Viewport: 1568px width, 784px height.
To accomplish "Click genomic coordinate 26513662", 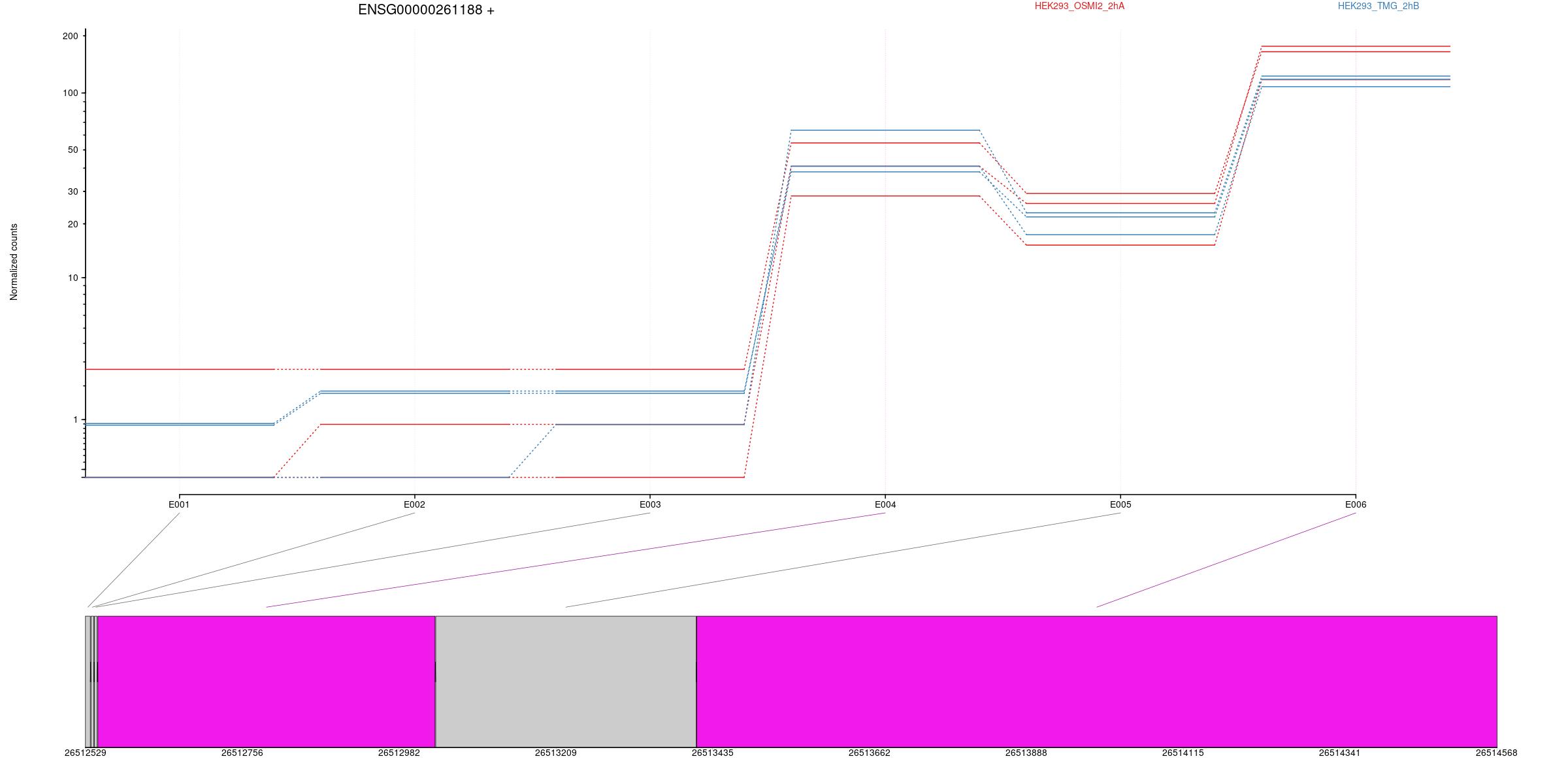I will (870, 753).
